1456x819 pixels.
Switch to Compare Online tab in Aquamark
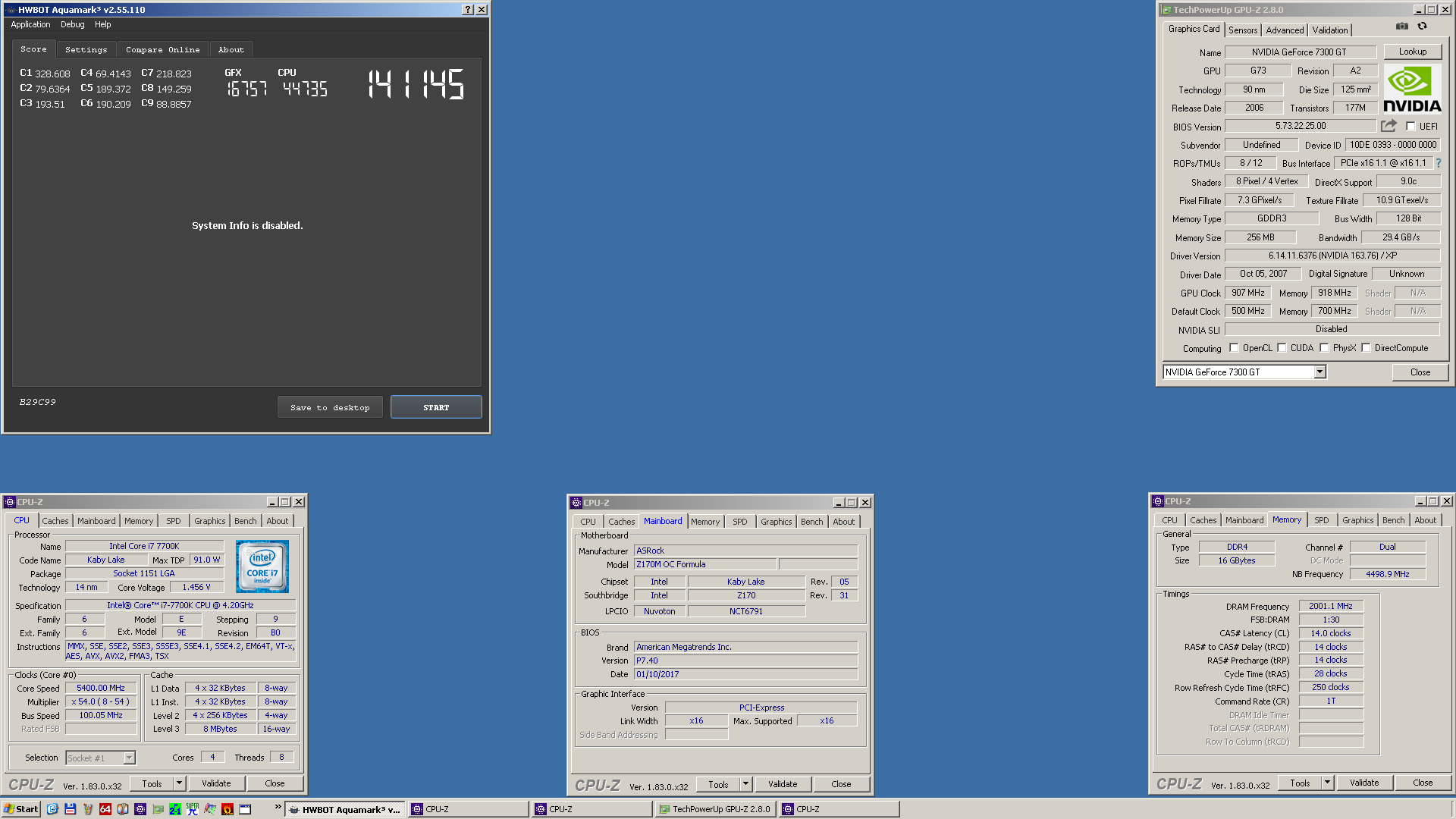click(x=163, y=49)
